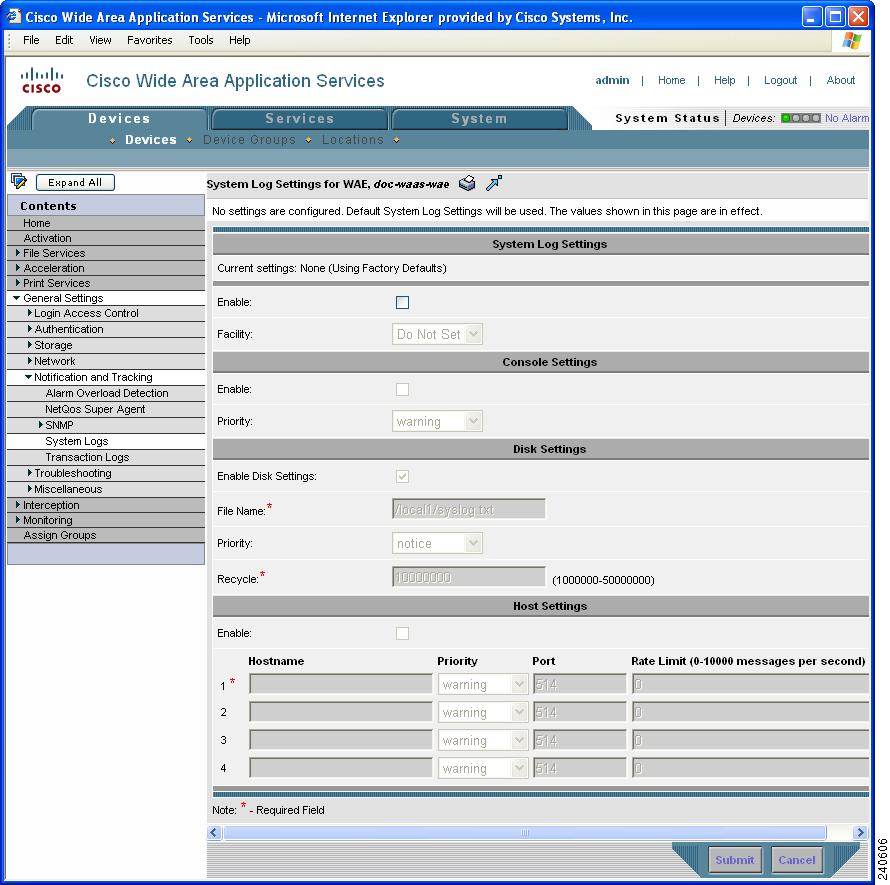Open host 4 Priority dropdown
Viewport: 890px width, 885px height.
point(482,768)
